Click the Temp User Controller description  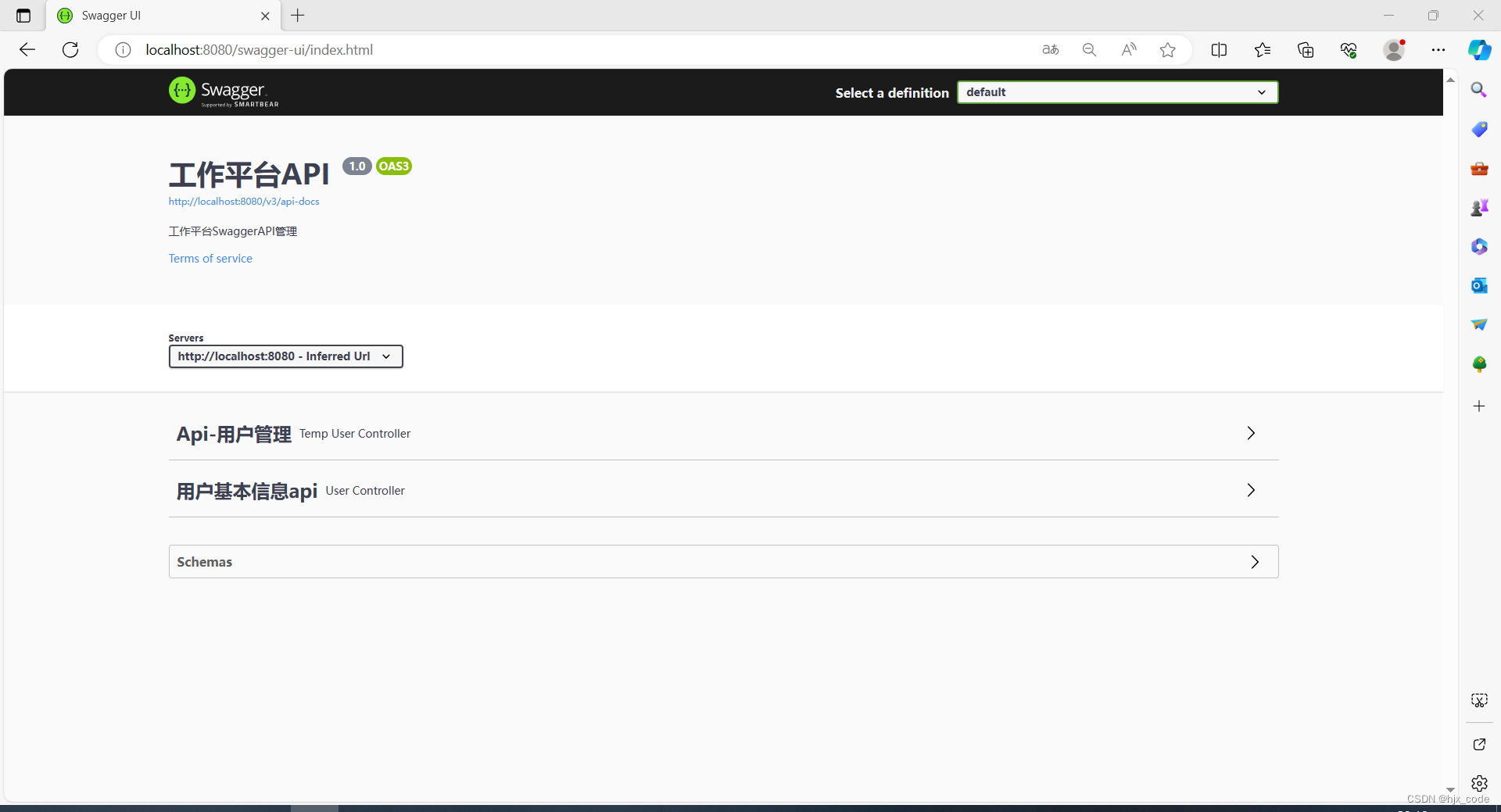pos(355,434)
